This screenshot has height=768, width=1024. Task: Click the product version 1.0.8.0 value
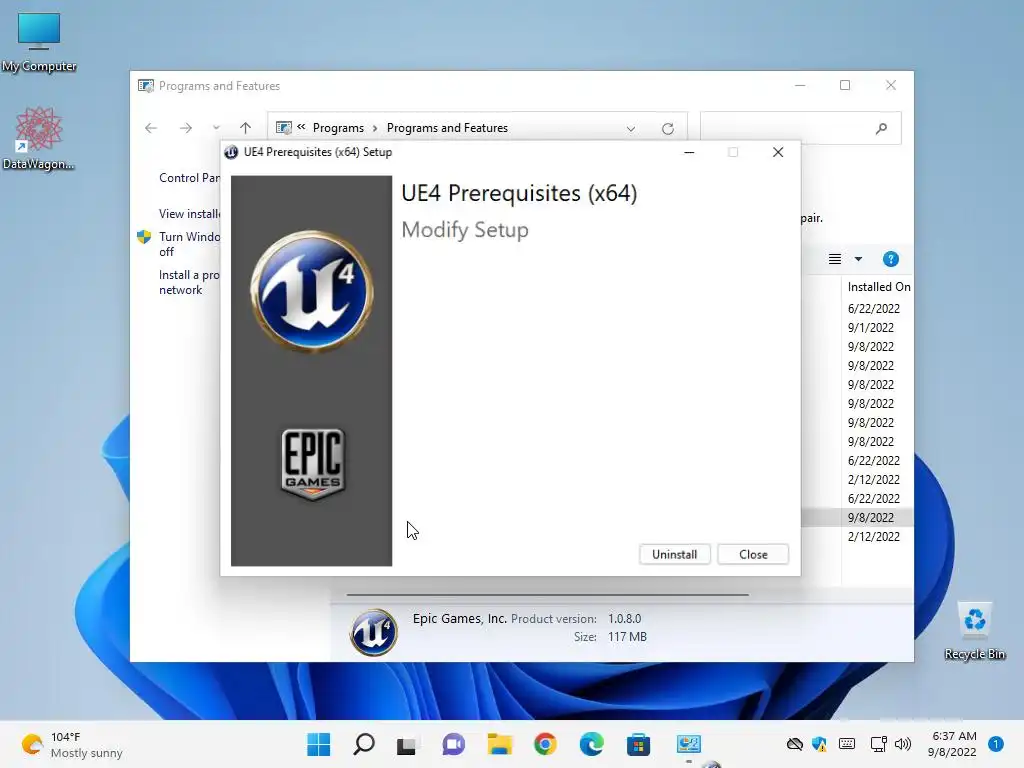(624, 618)
